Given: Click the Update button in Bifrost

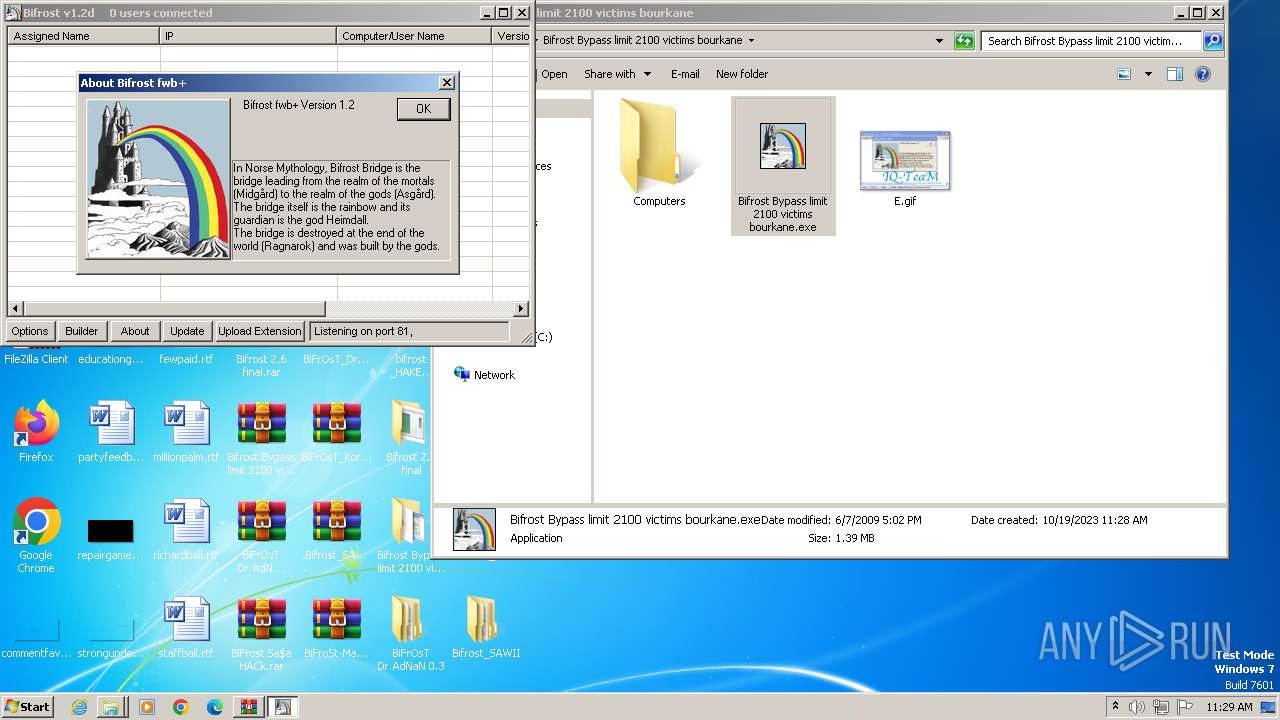Looking at the screenshot, I should point(187,331).
